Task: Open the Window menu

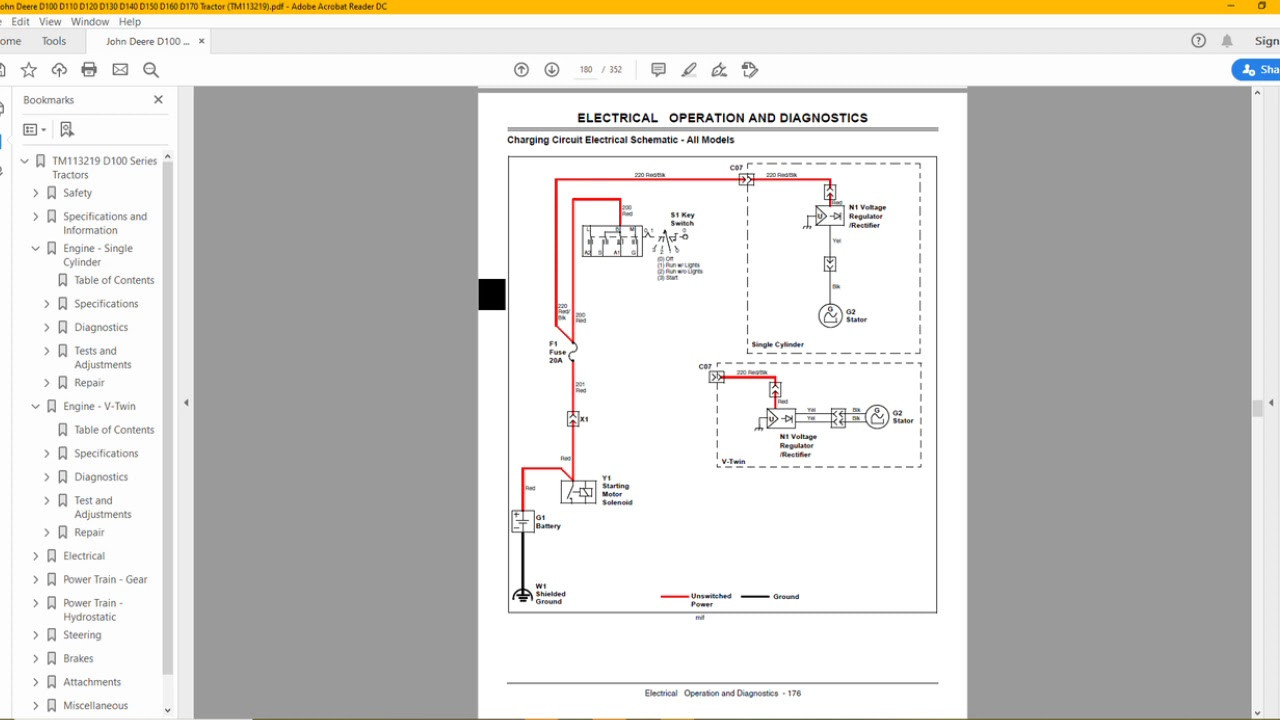Action: point(90,22)
